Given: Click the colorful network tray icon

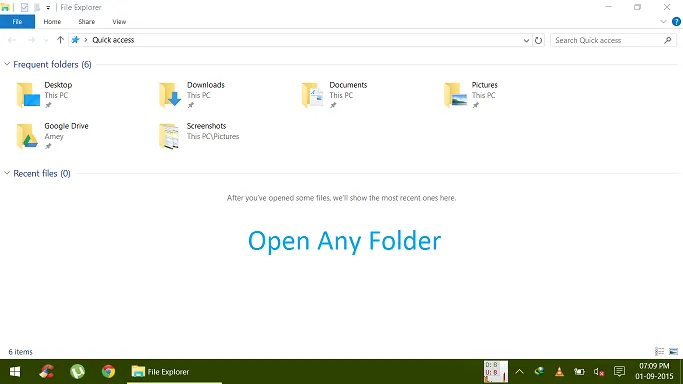Looking at the screenshot, I should click(x=539, y=371).
